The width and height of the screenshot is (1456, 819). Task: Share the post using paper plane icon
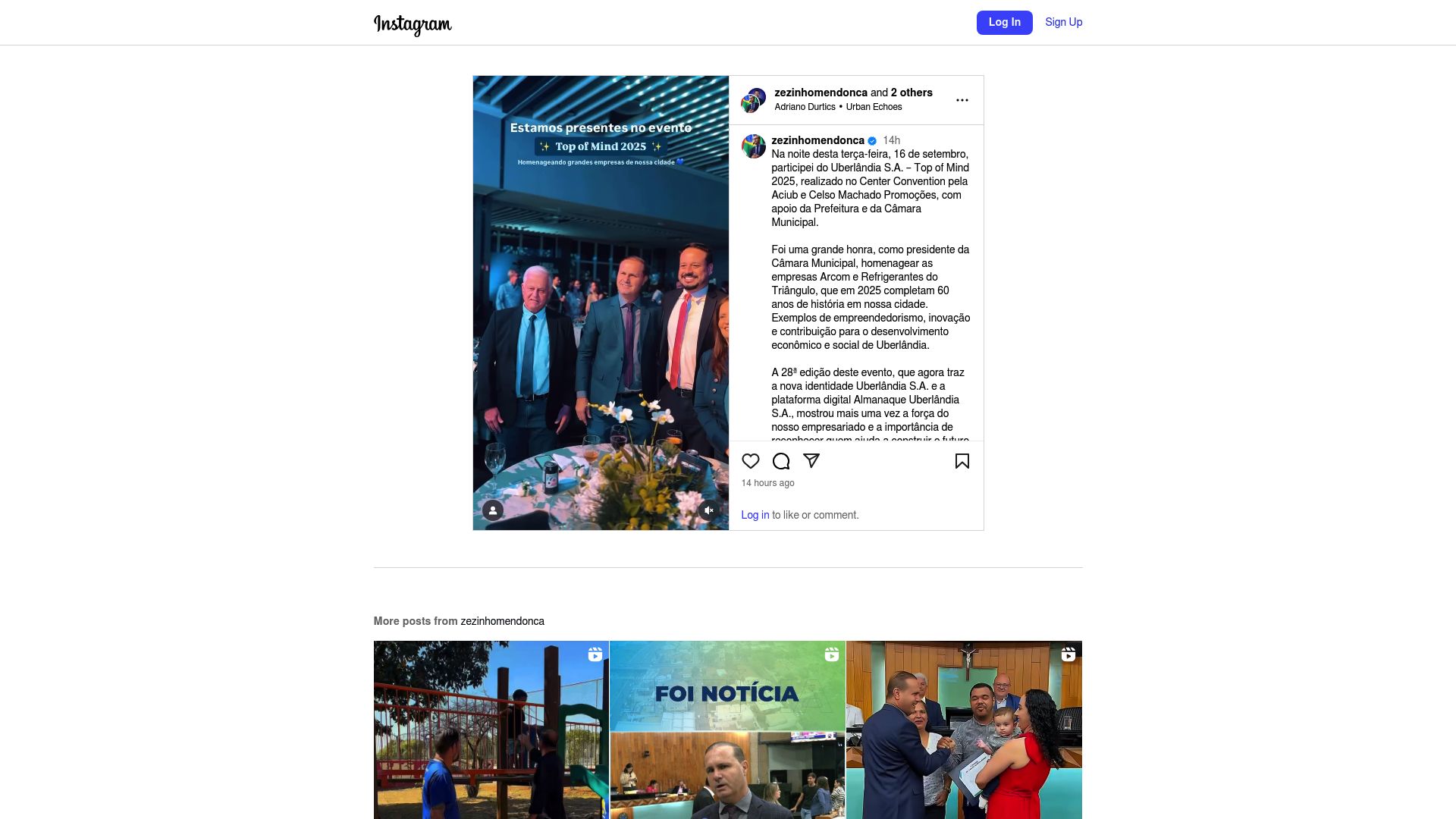pos(811,461)
